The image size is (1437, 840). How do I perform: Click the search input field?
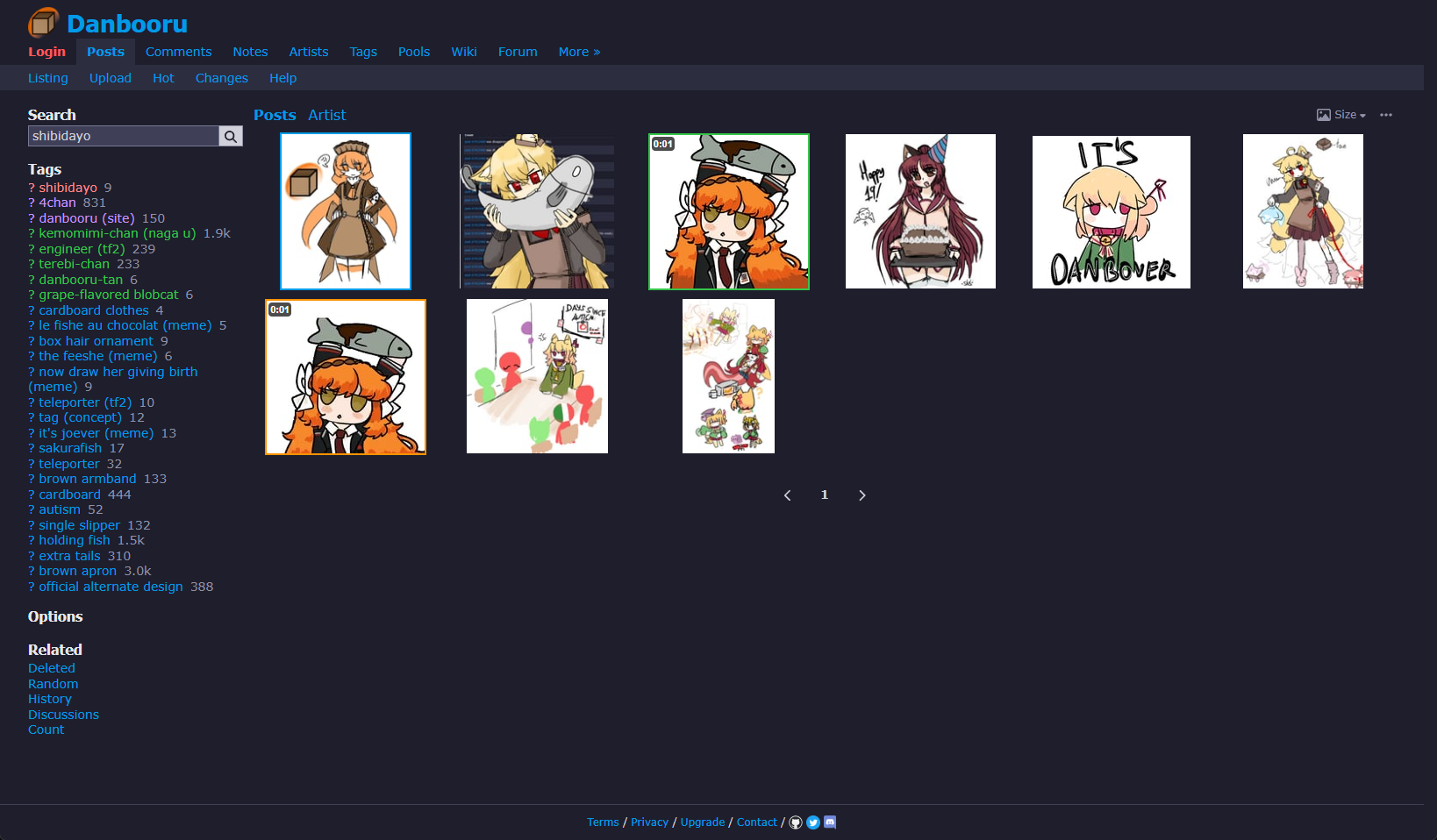[124, 136]
